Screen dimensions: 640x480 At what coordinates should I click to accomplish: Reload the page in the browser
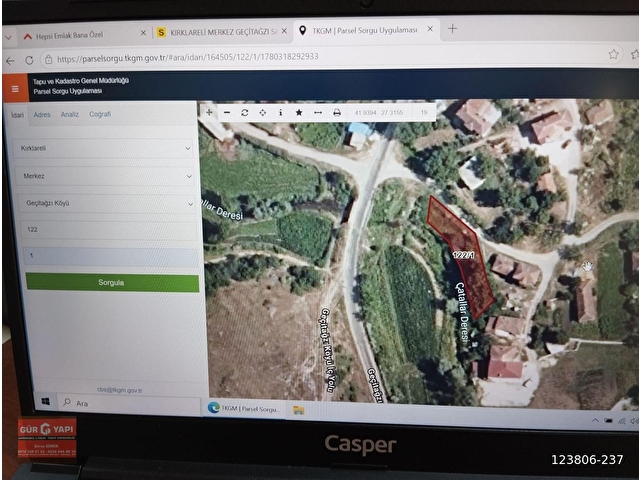[29, 60]
